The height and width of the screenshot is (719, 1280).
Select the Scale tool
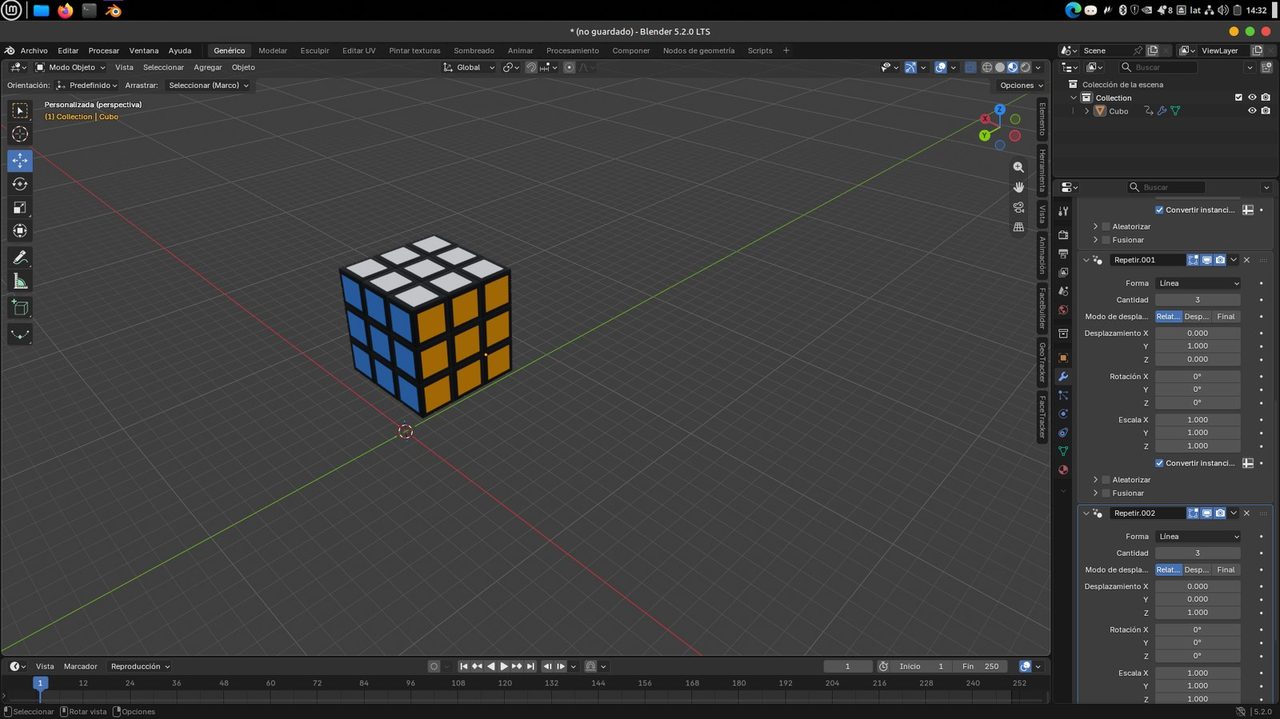(20, 208)
